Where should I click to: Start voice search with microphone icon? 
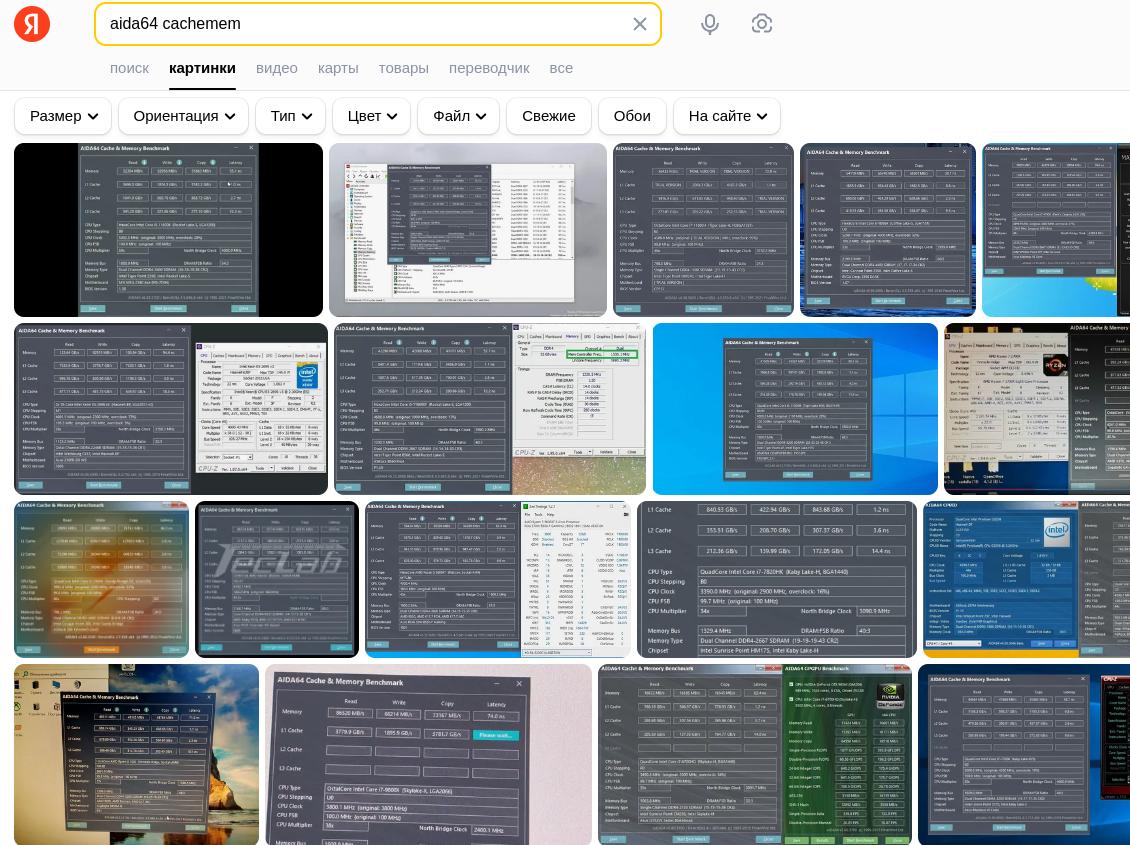pos(710,24)
